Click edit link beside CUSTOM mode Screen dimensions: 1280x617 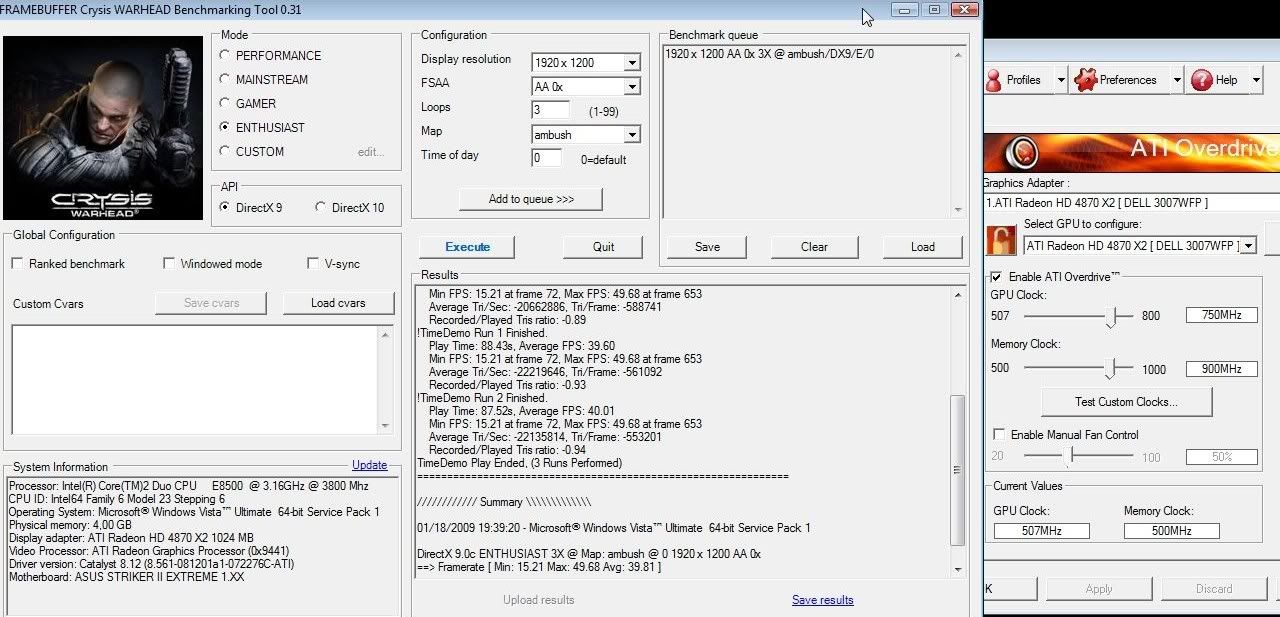371,152
